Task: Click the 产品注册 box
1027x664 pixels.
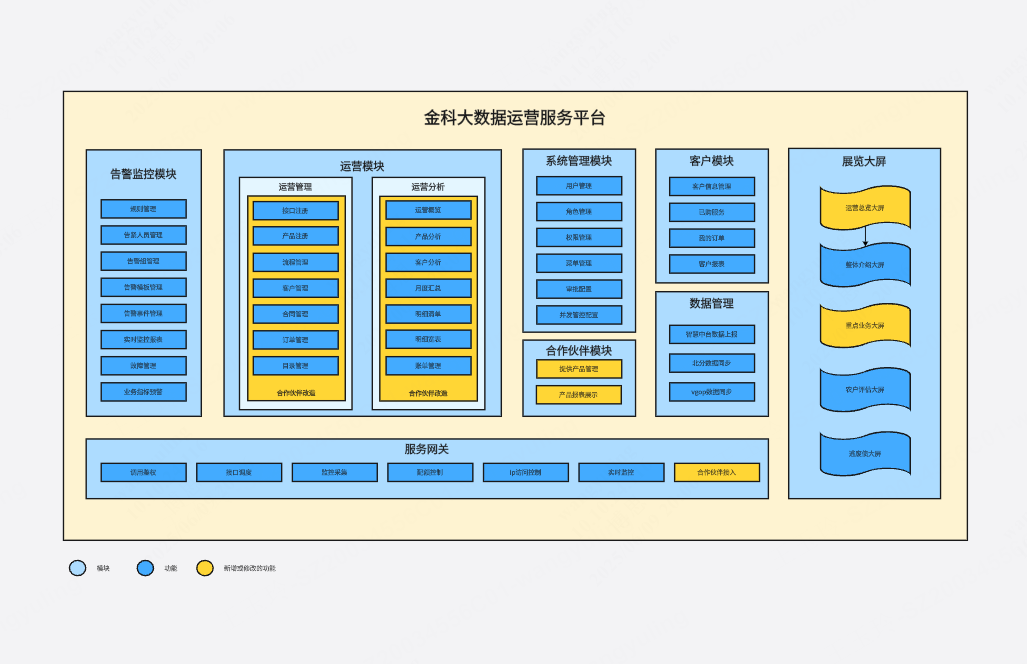Action: (296, 236)
